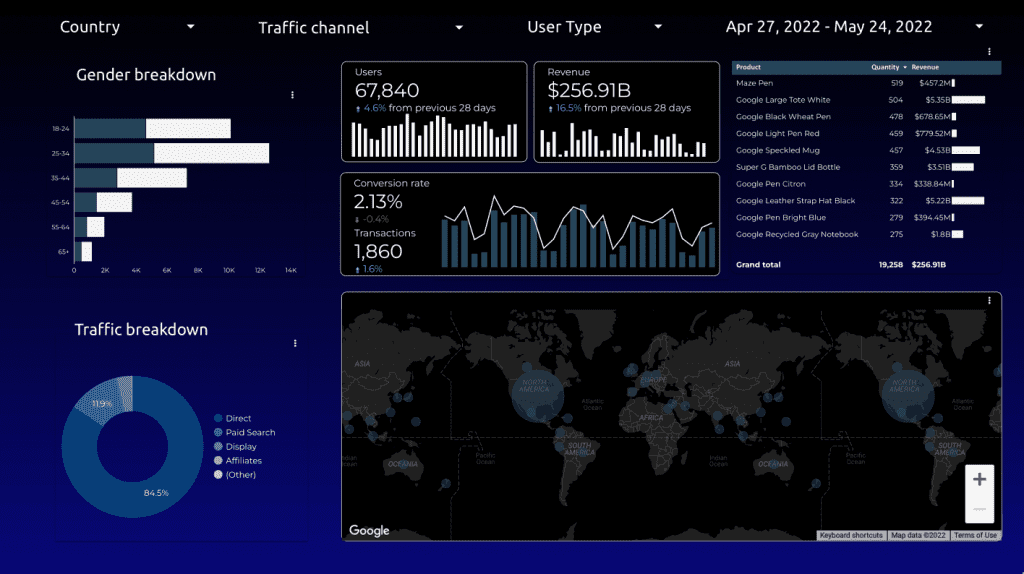Click the Keyboard shortcuts map button
This screenshot has height=574, width=1024.
(x=851, y=536)
